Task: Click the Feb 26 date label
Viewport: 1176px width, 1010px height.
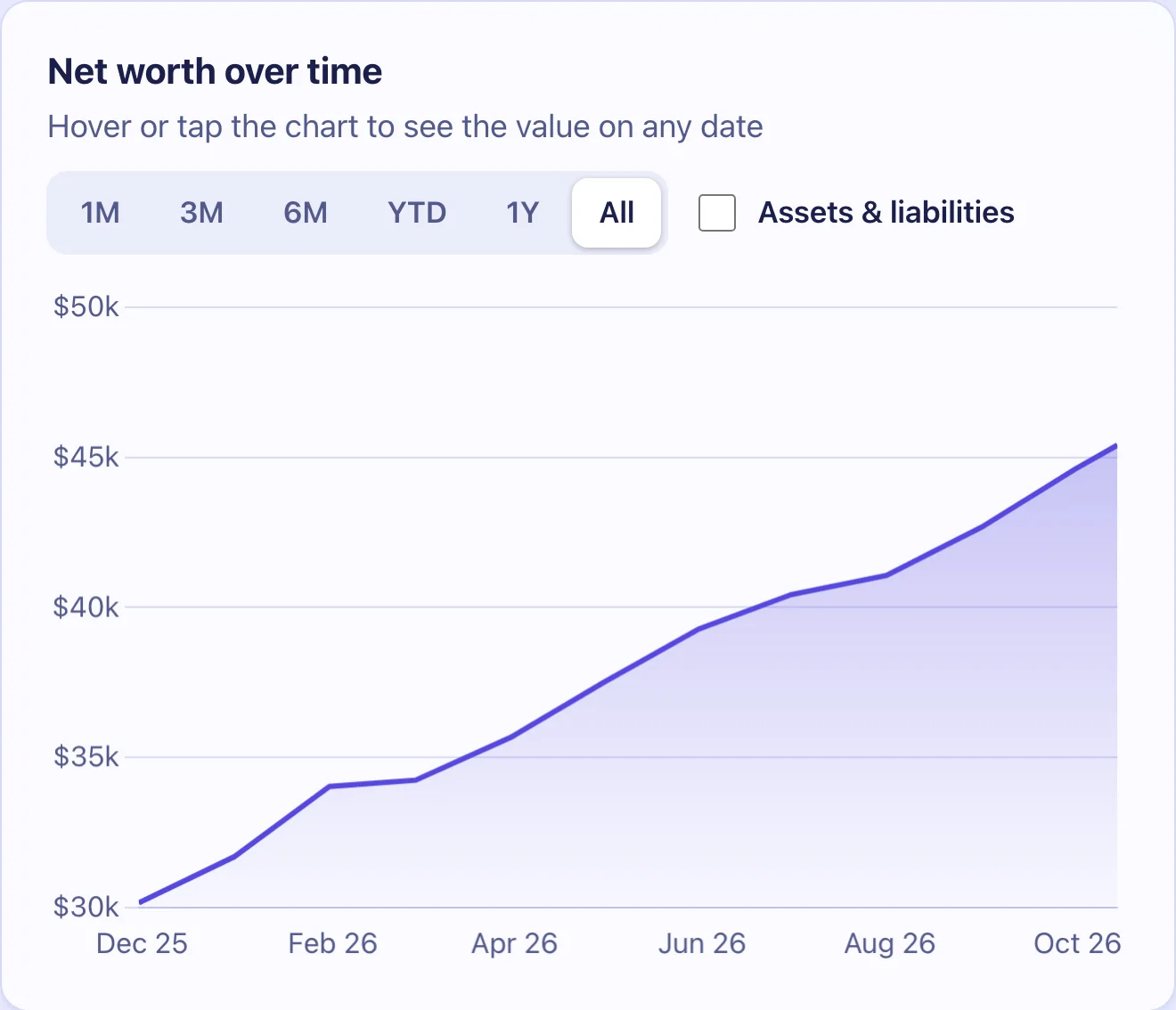Action: point(332,943)
